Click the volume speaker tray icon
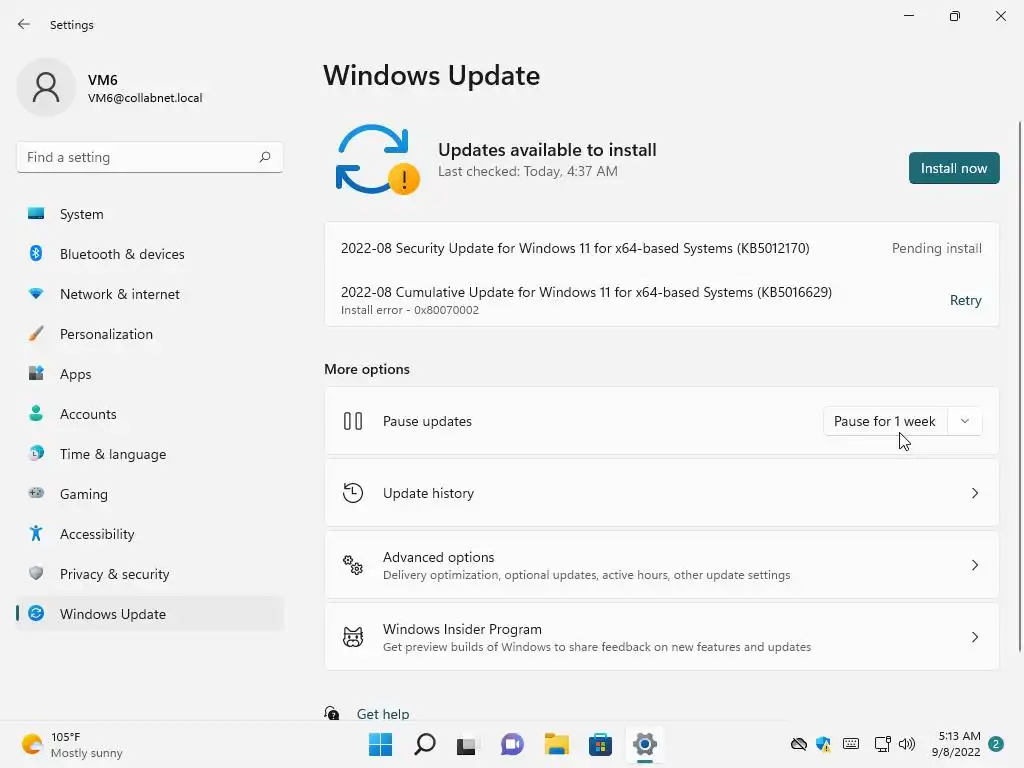Image resolution: width=1024 pixels, height=768 pixels. click(x=906, y=743)
